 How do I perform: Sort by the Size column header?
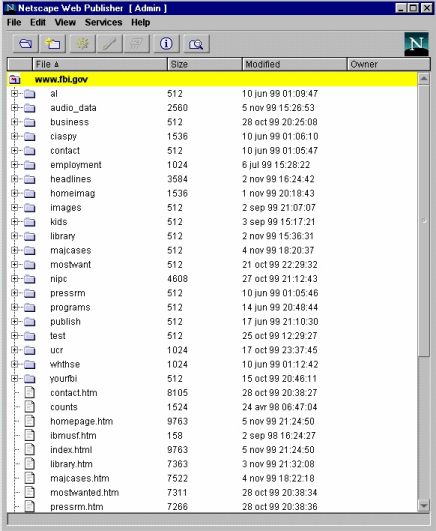click(x=205, y=64)
